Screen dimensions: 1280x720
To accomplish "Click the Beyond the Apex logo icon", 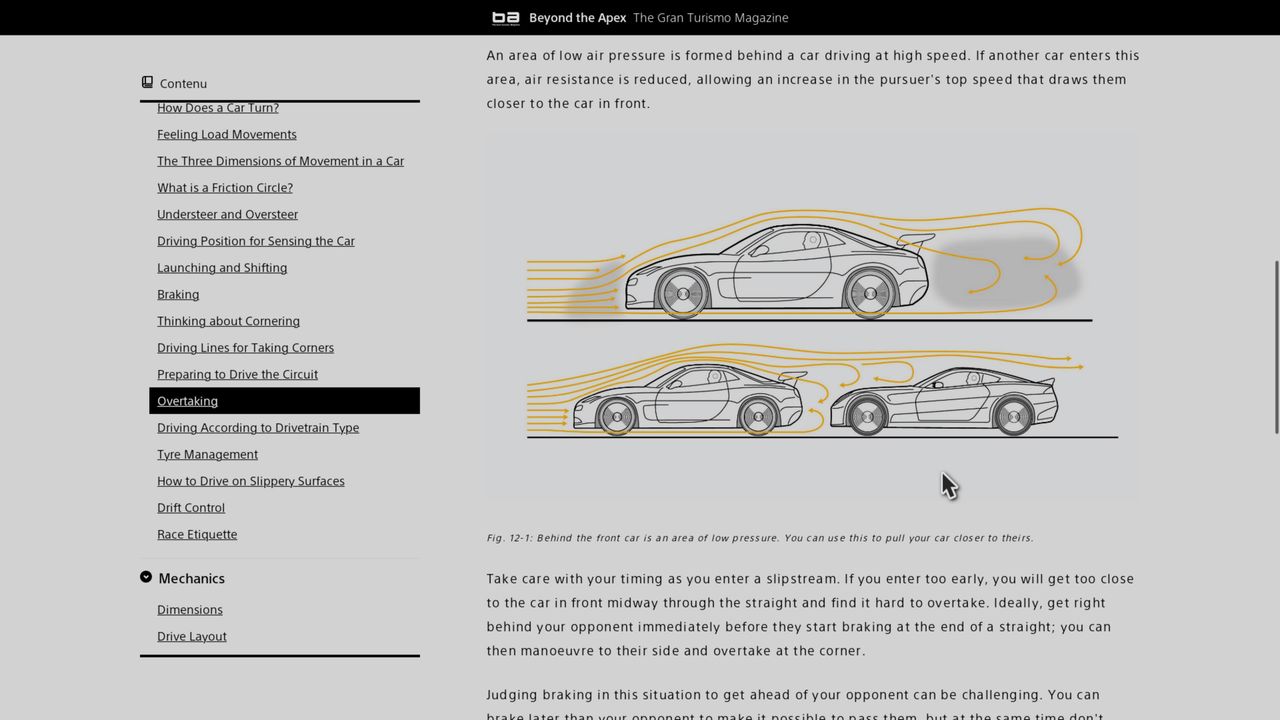I will 506,17.
